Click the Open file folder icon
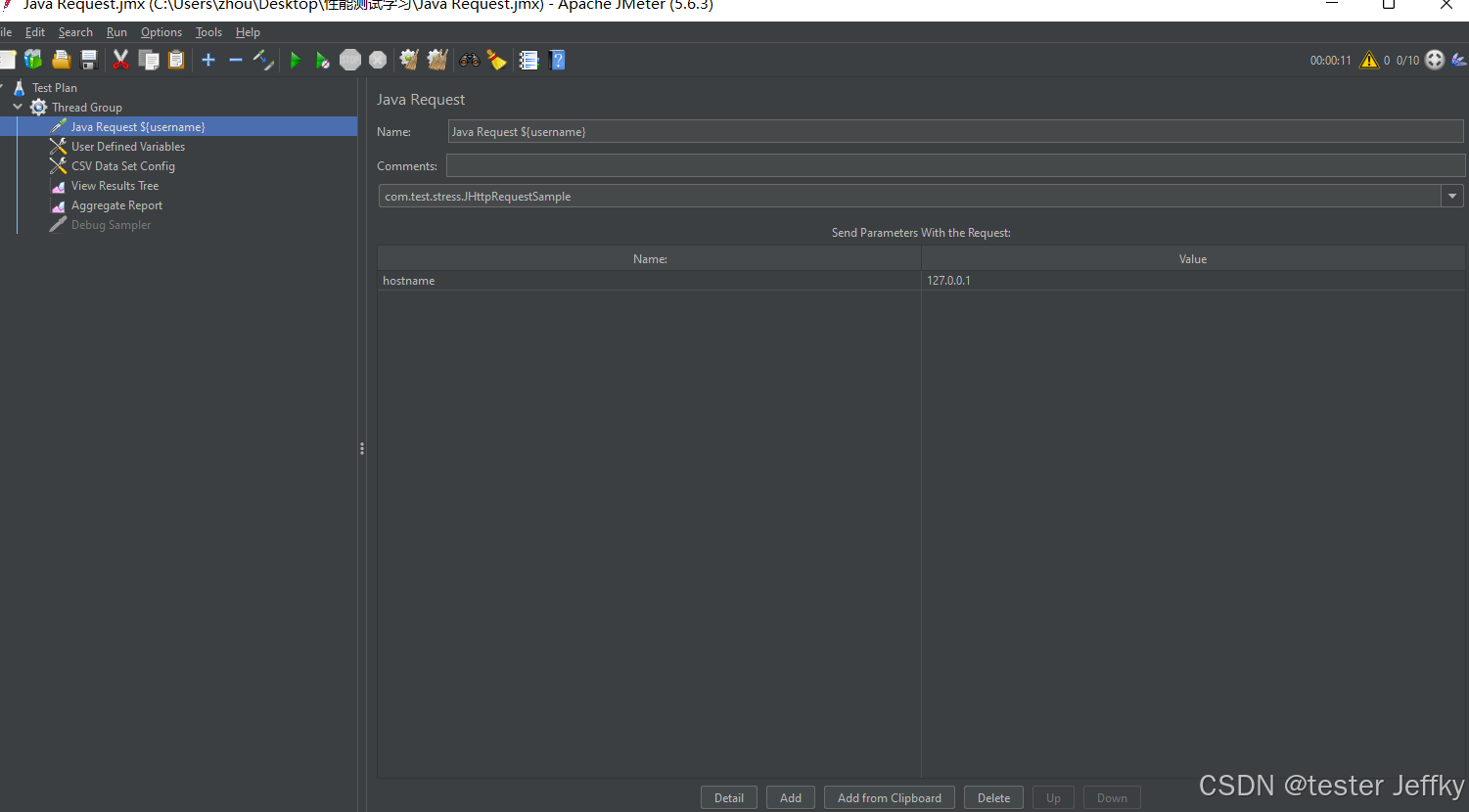This screenshot has width=1469, height=812. 61,60
